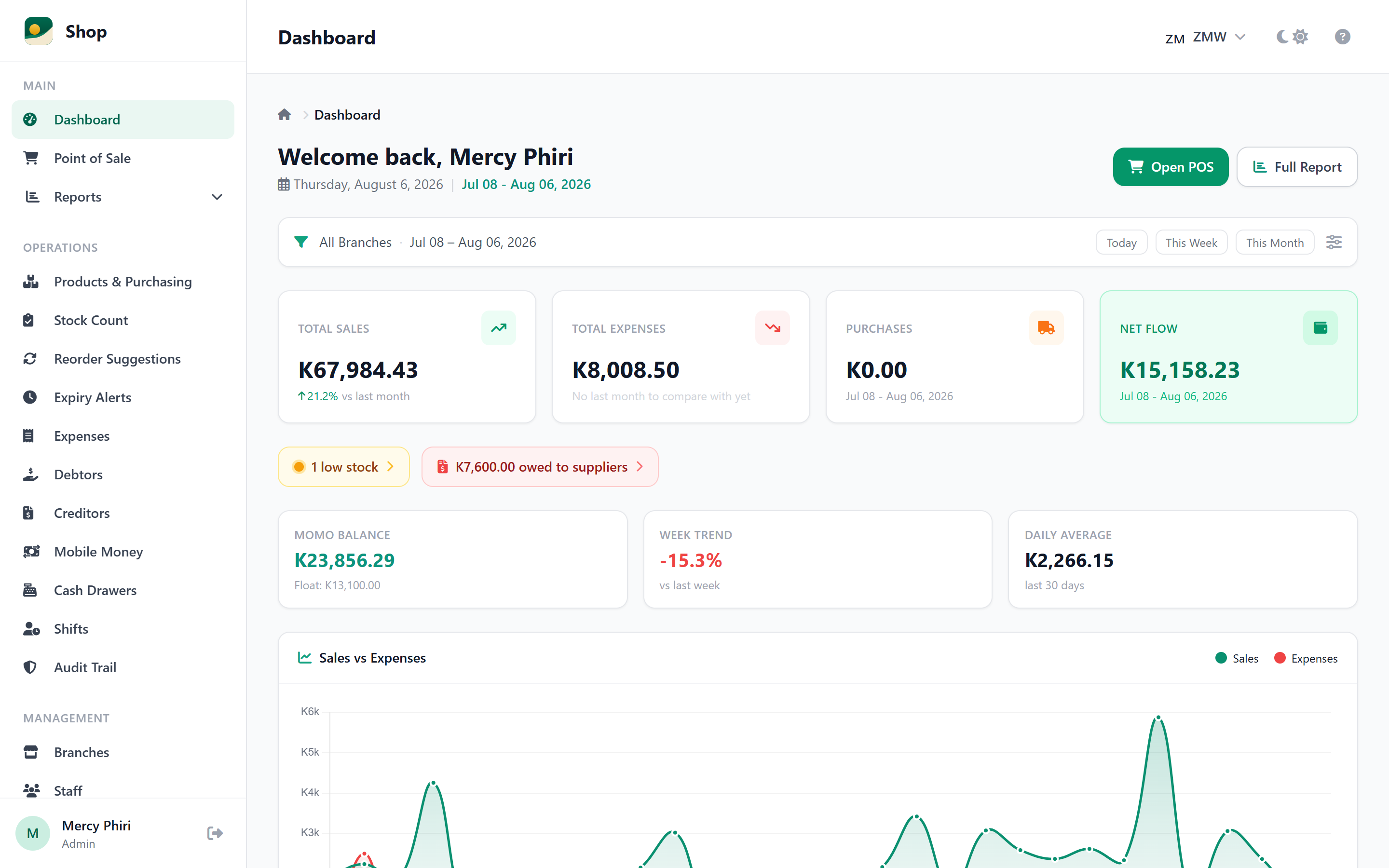
Task: Click the Reports chart icon
Action: click(32, 197)
